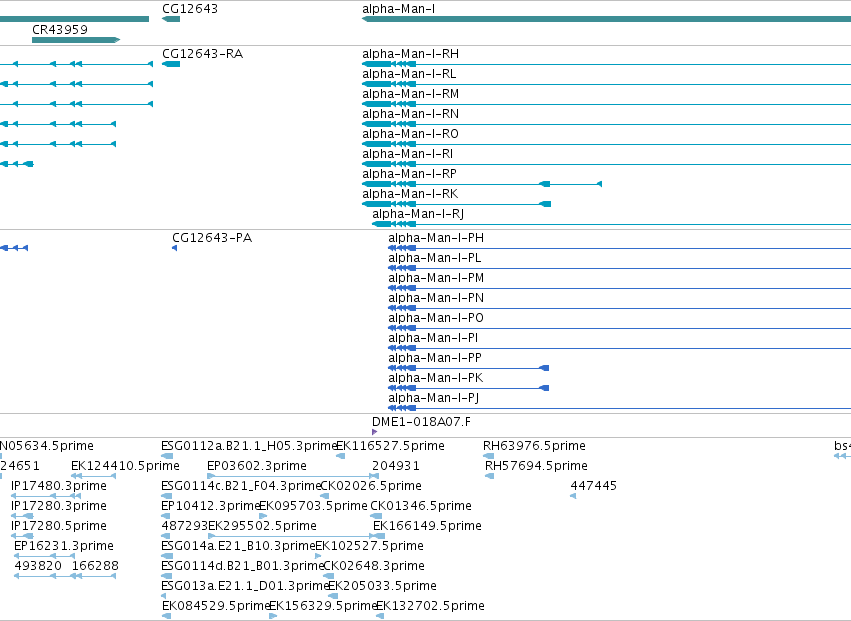Image resolution: width=851 pixels, height=621 pixels.
Task: Select protein alpha-Man-I-PI
Action: tap(433, 338)
